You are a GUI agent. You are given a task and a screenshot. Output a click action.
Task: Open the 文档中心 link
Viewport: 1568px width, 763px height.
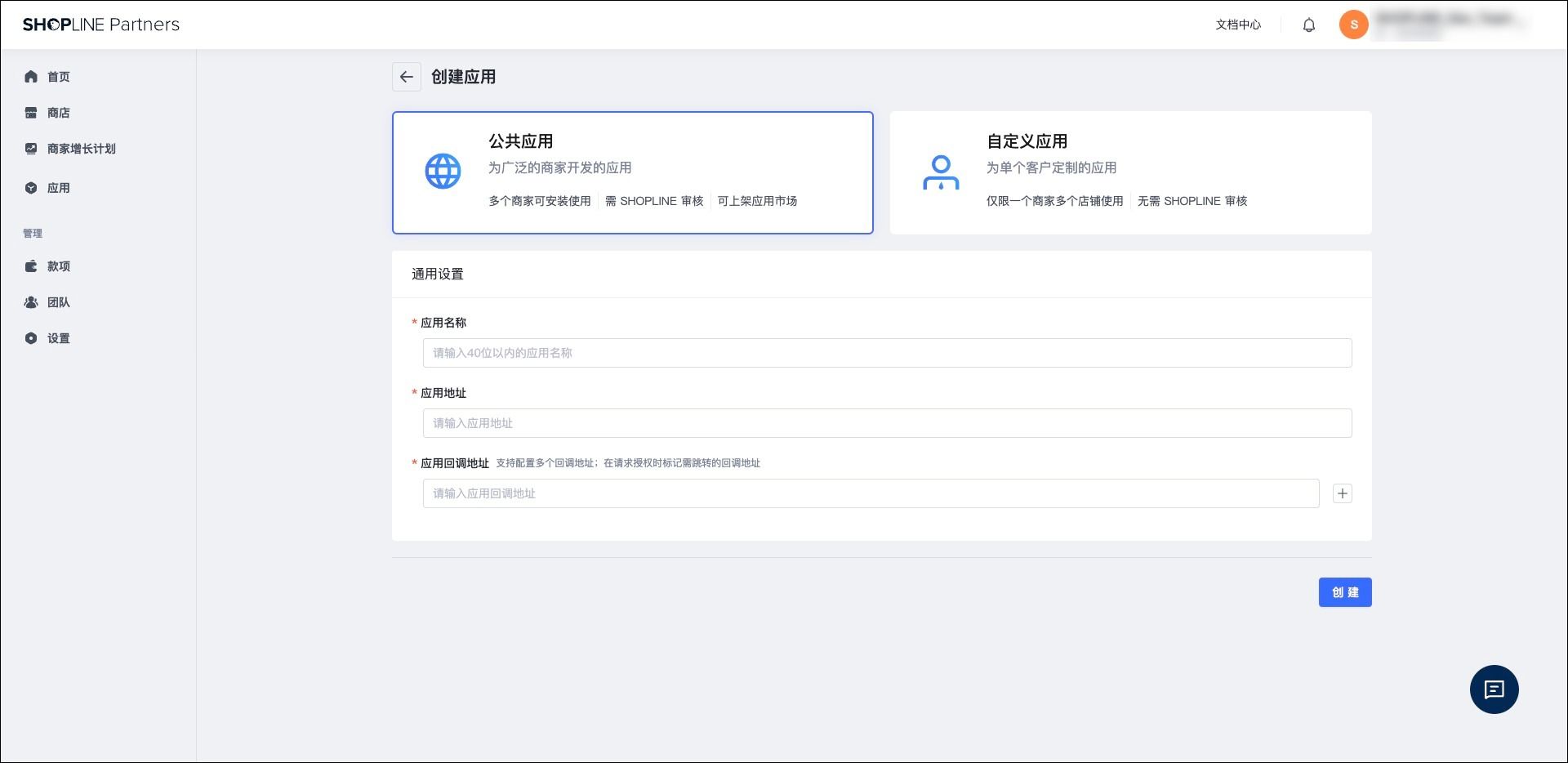(1237, 25)
